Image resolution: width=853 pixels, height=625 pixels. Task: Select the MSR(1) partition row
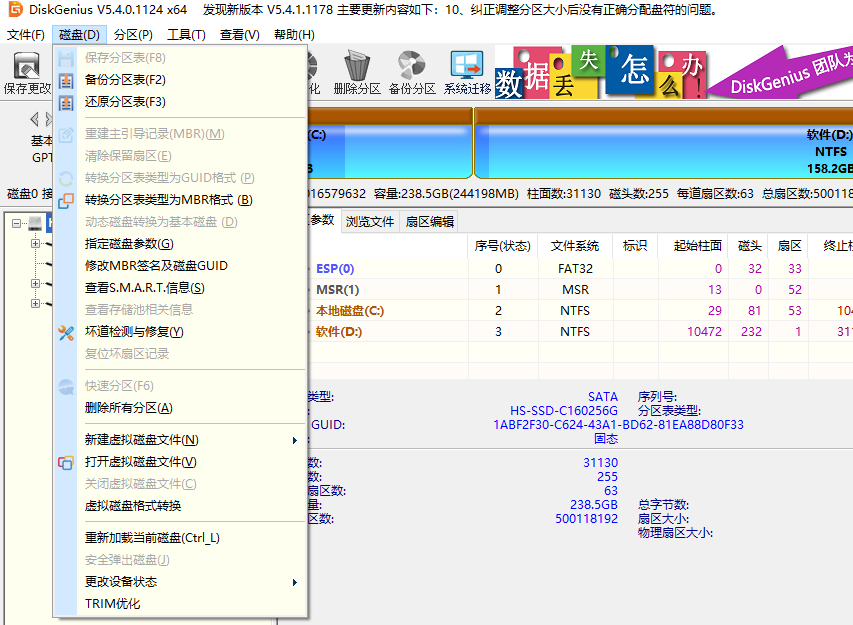pos(337,290)
